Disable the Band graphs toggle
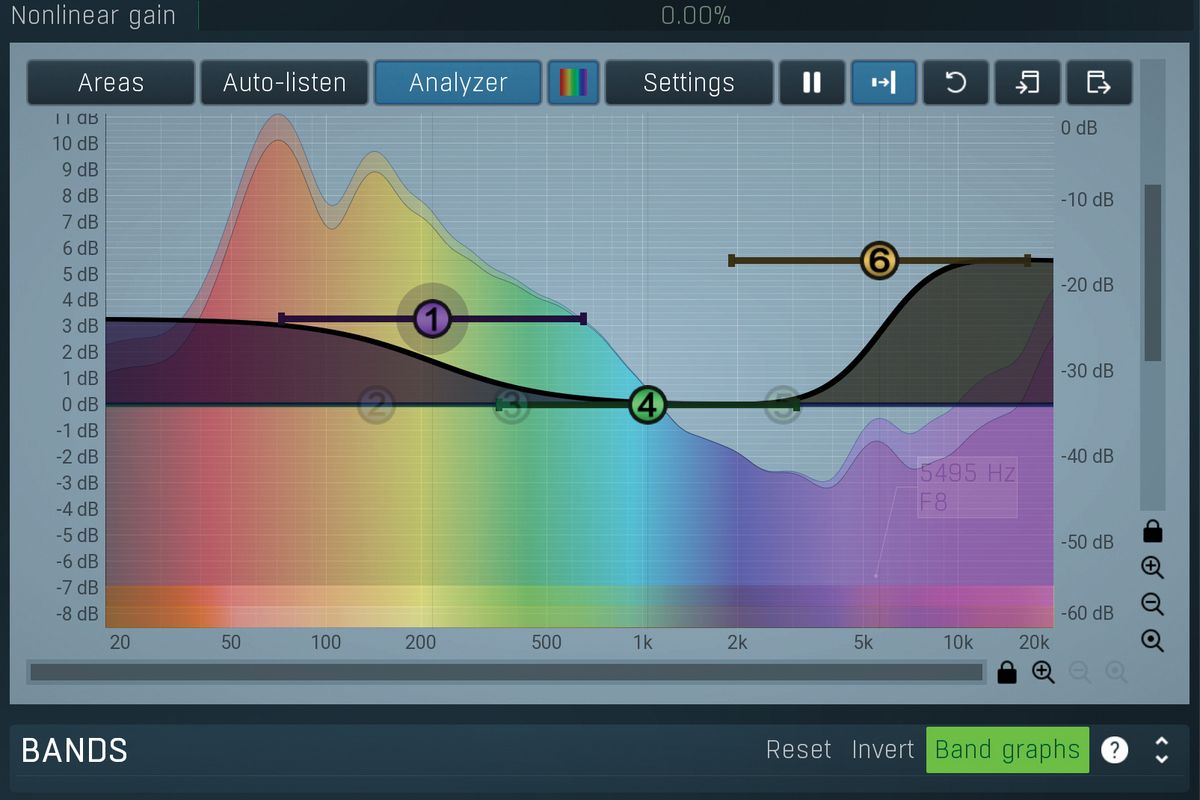The width and height of the screenshot is (1200, 800). pyautogui.click(x=1007, y=749)
